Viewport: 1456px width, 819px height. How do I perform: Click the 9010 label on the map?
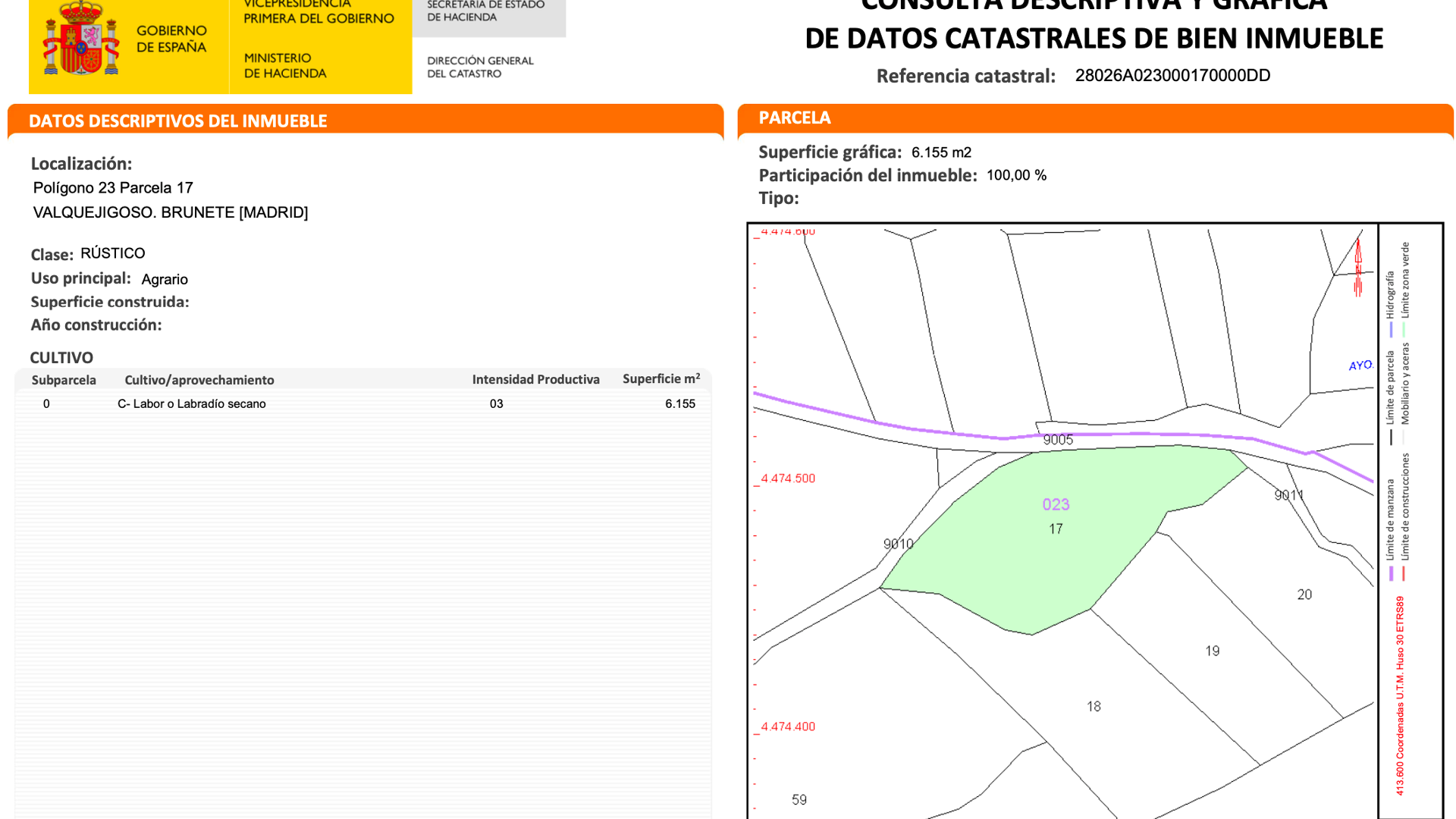[898, 544]
